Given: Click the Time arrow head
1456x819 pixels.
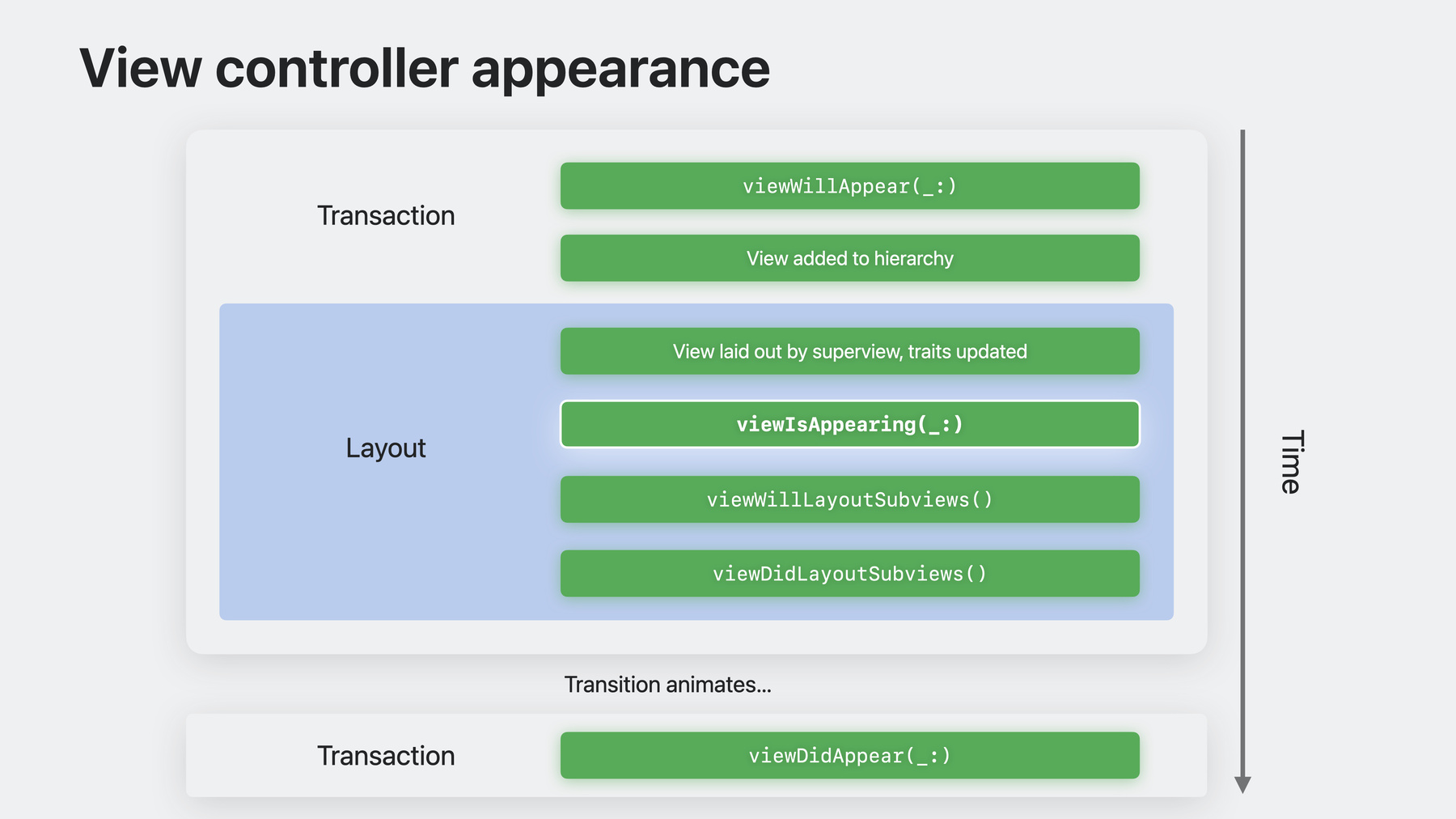Looking at the screenshot, I should point(1243,785).
